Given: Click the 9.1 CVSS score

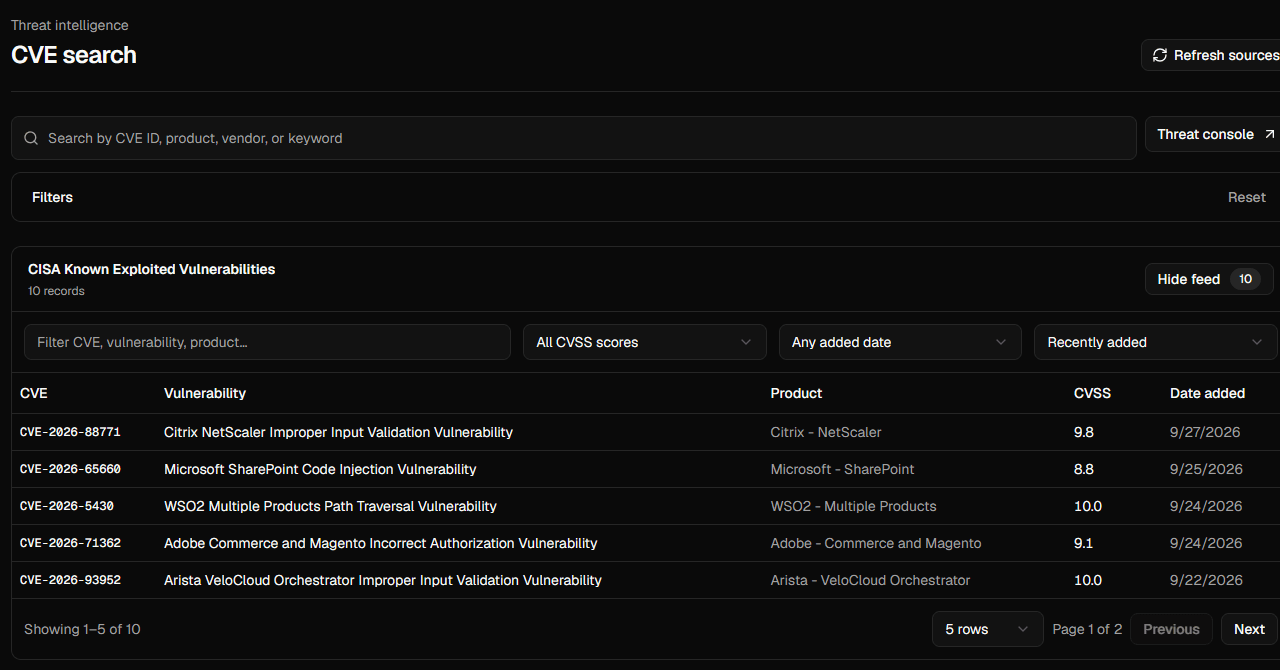Looking at the screenshot, I should [1083, 543].
